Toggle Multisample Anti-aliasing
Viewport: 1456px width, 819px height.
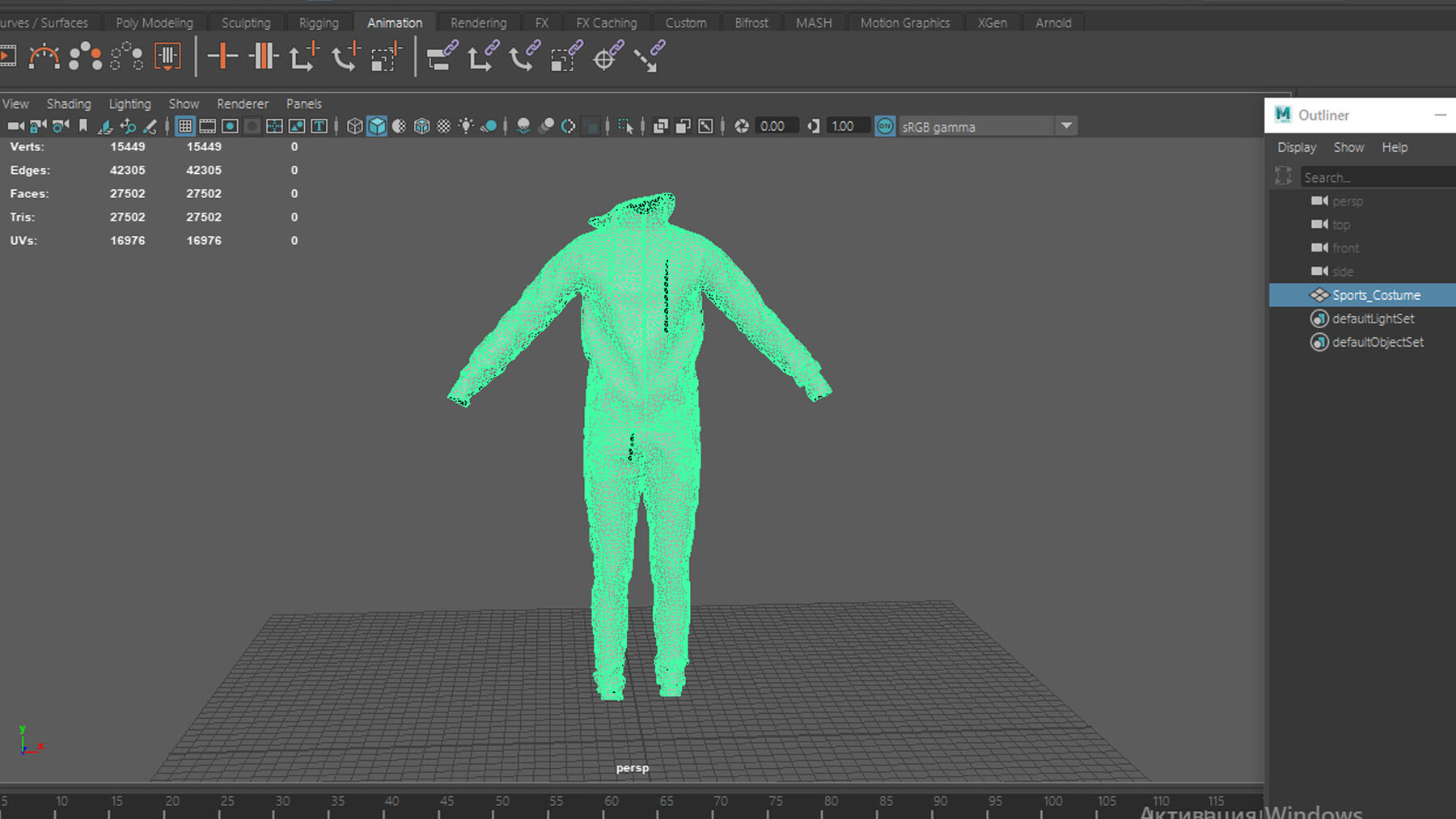(x=568, y=126)
